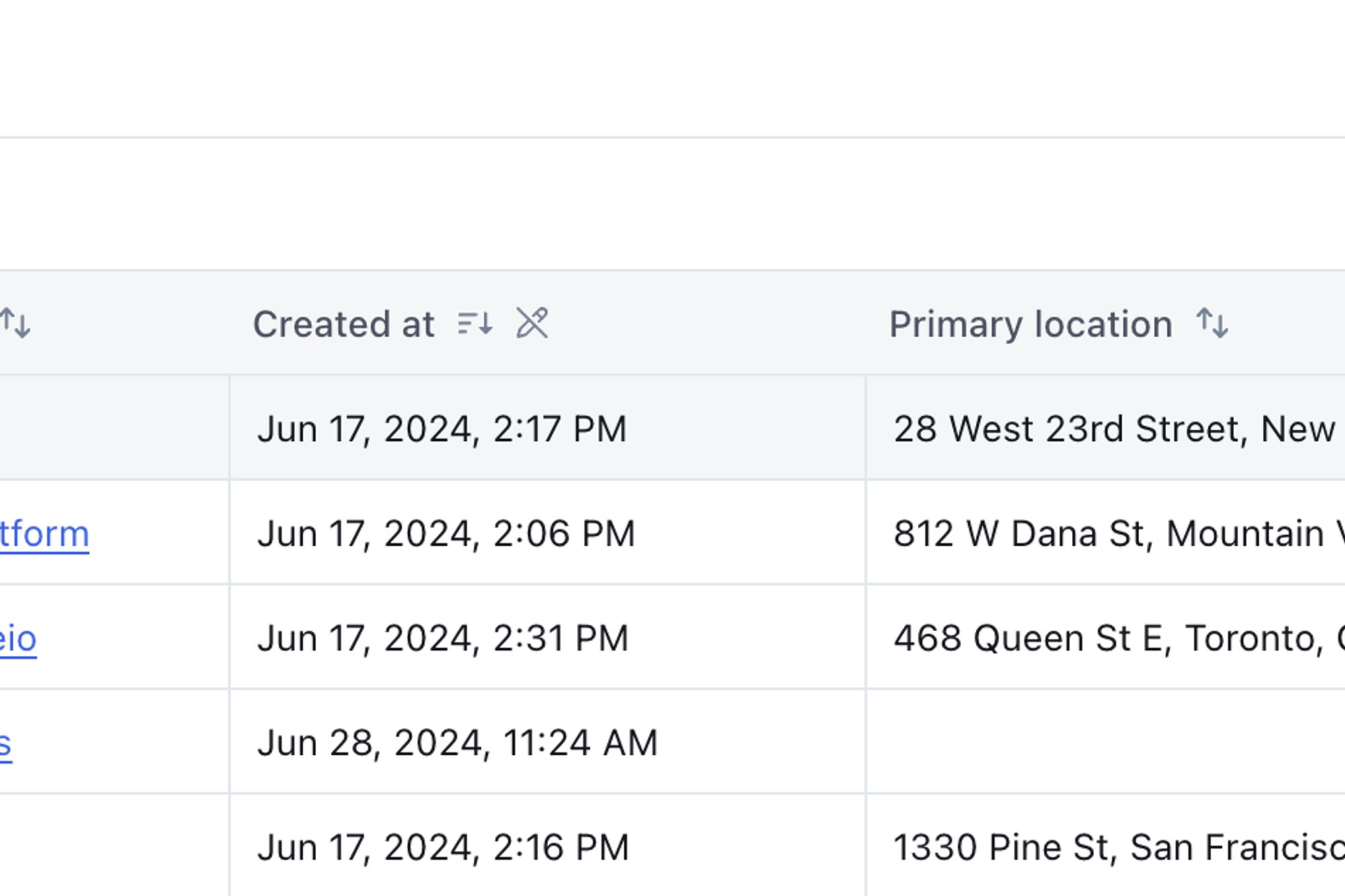This screenshot has width=1345, height=896.
Task: Click the sort arrows next to Primary location
Action: (1213, 323)
